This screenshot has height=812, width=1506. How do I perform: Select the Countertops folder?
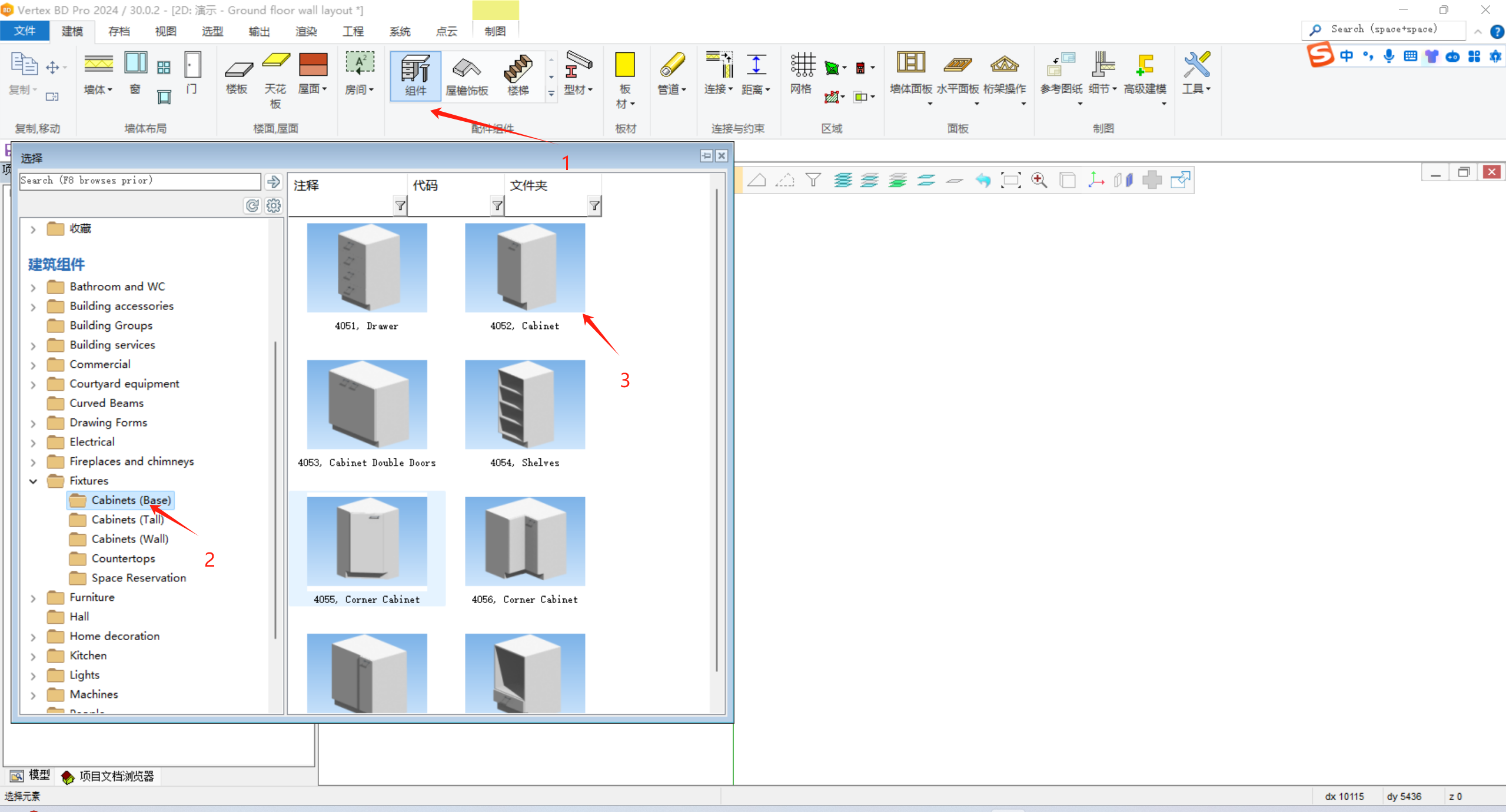coord(123,558)
